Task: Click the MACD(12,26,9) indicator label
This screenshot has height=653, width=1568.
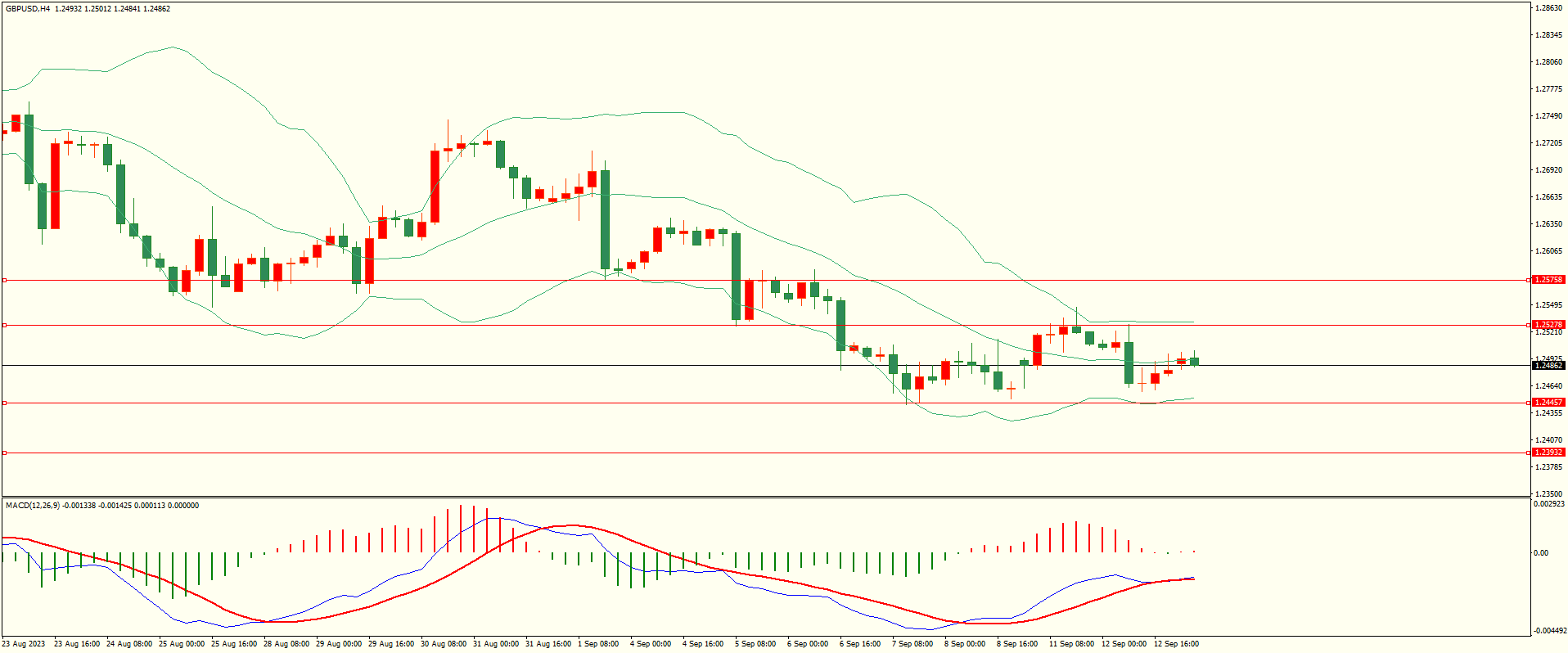Action: [x=33, y=506]
